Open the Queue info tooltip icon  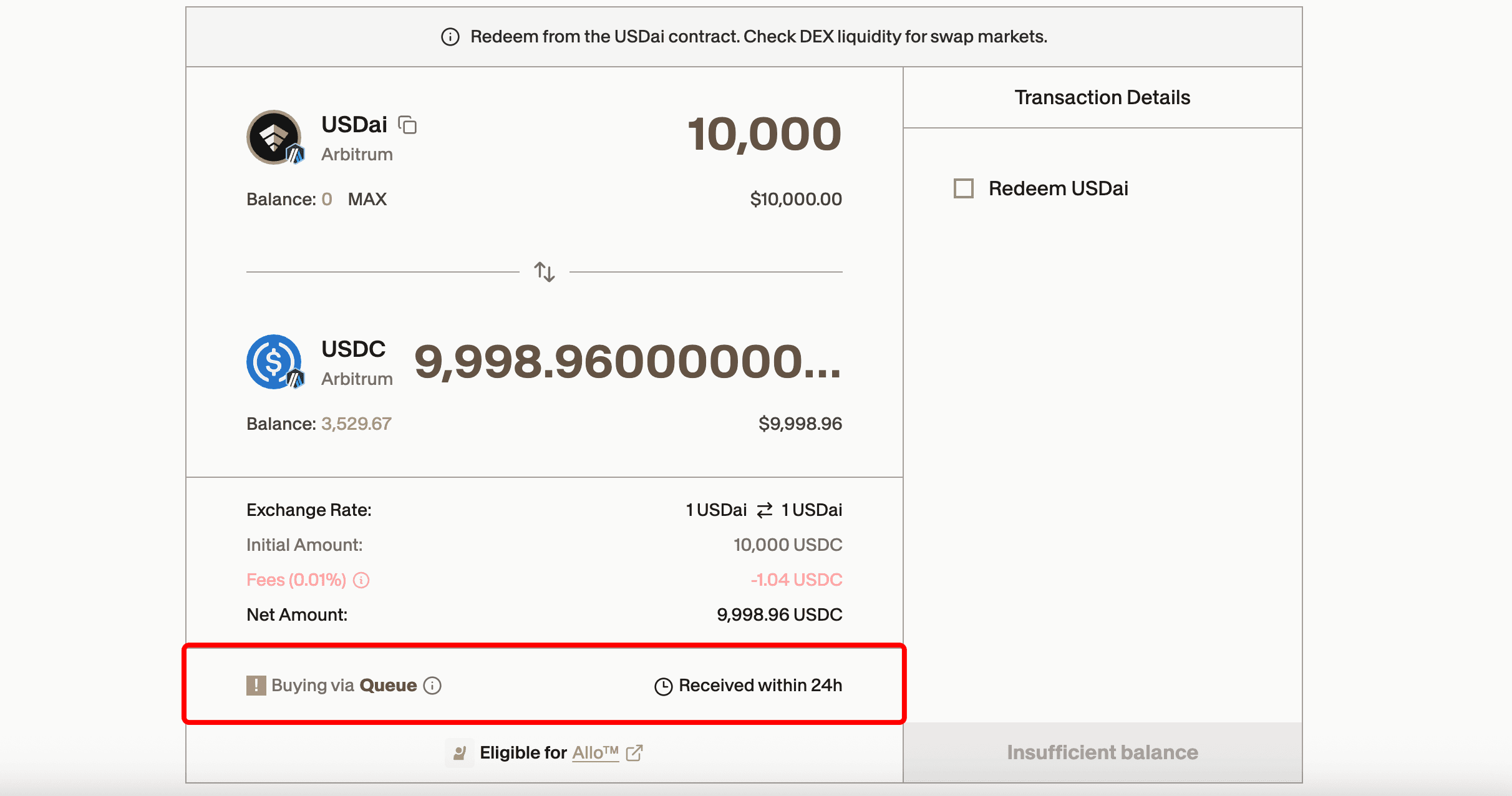point(432,686)
